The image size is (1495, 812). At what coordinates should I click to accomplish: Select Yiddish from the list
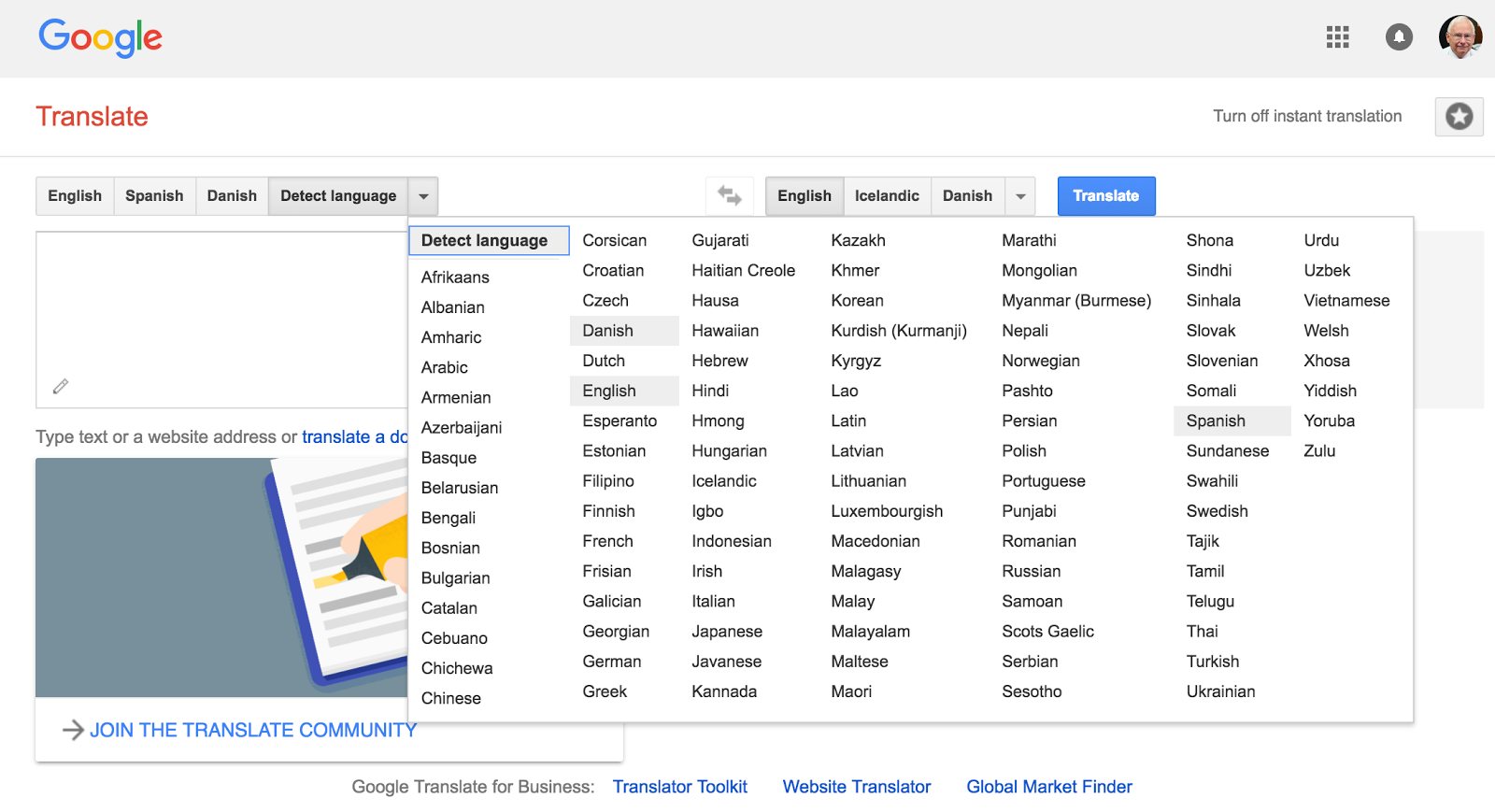[1330, 391]
